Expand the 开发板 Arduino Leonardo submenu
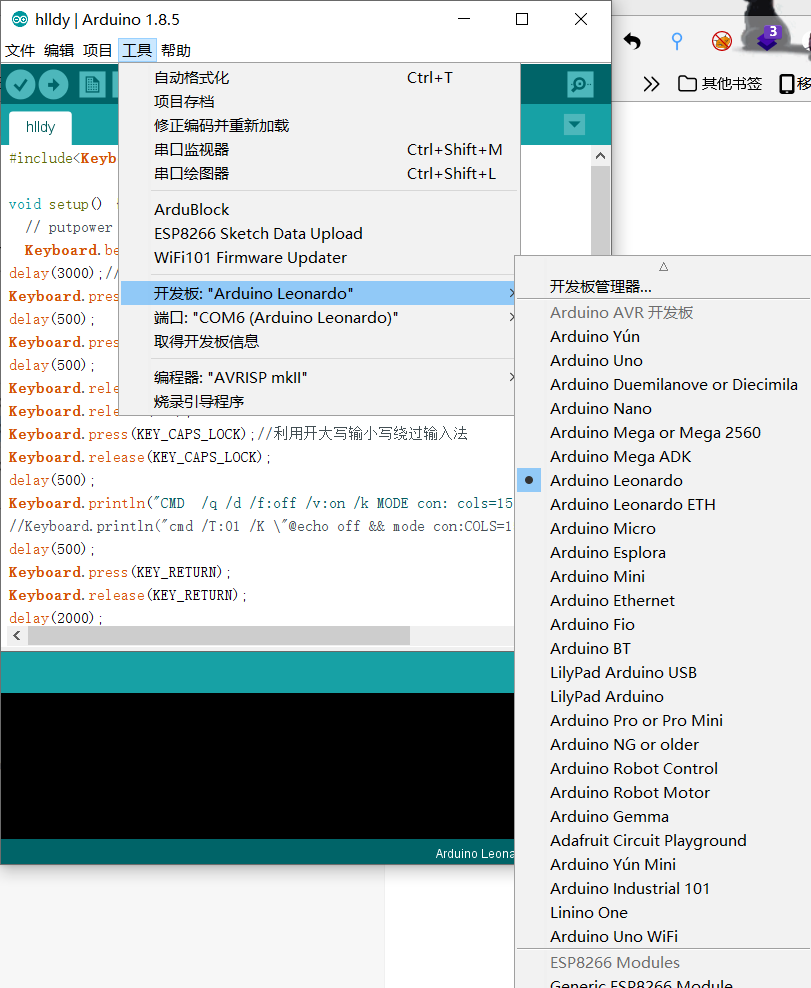The image size is (811, 988). 319,293
